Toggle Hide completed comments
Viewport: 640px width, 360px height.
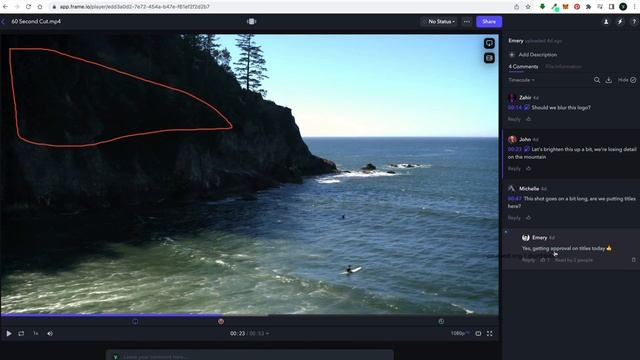627,80
